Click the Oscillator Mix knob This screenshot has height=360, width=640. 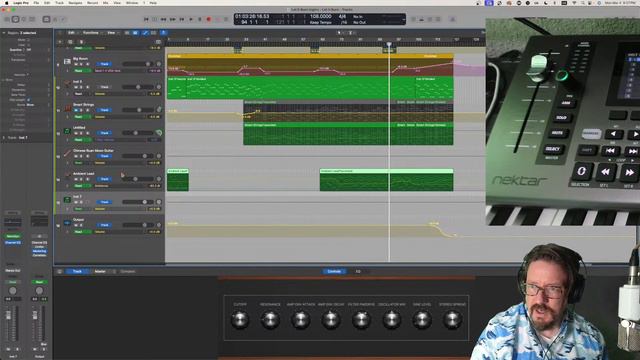(x=391, y=320)
